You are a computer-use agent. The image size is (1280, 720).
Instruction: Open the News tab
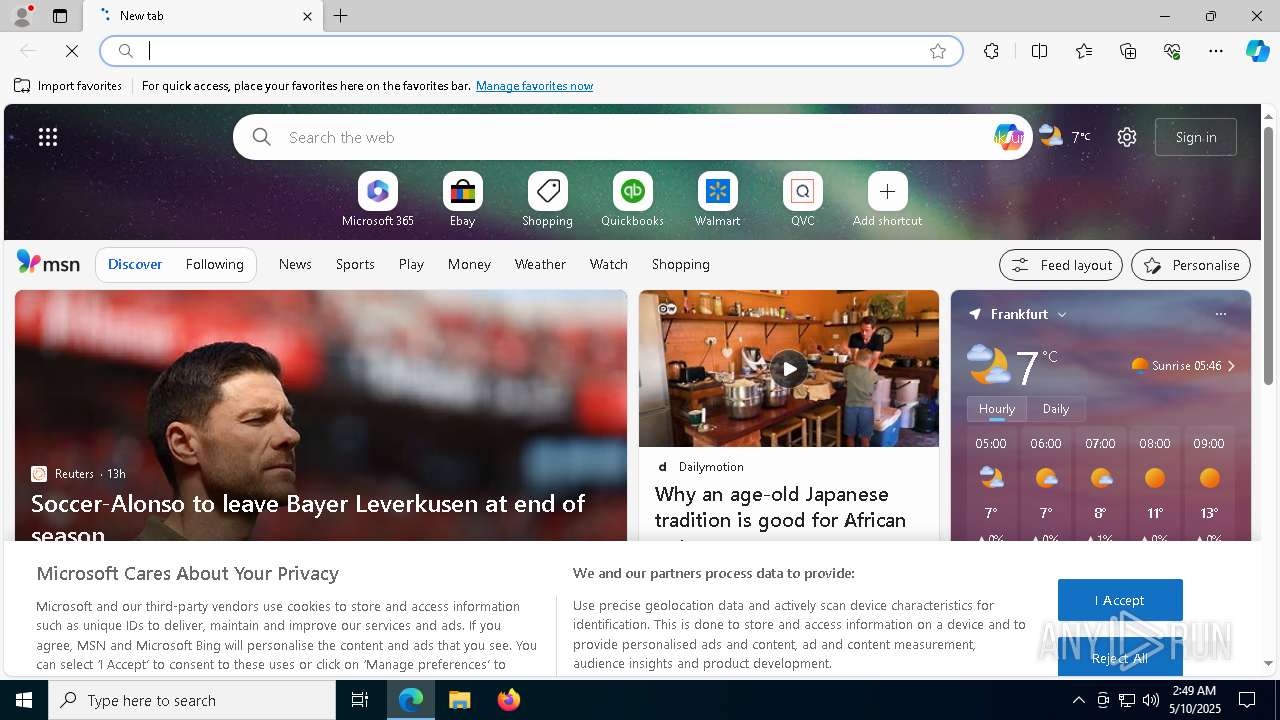coord(295,264)
